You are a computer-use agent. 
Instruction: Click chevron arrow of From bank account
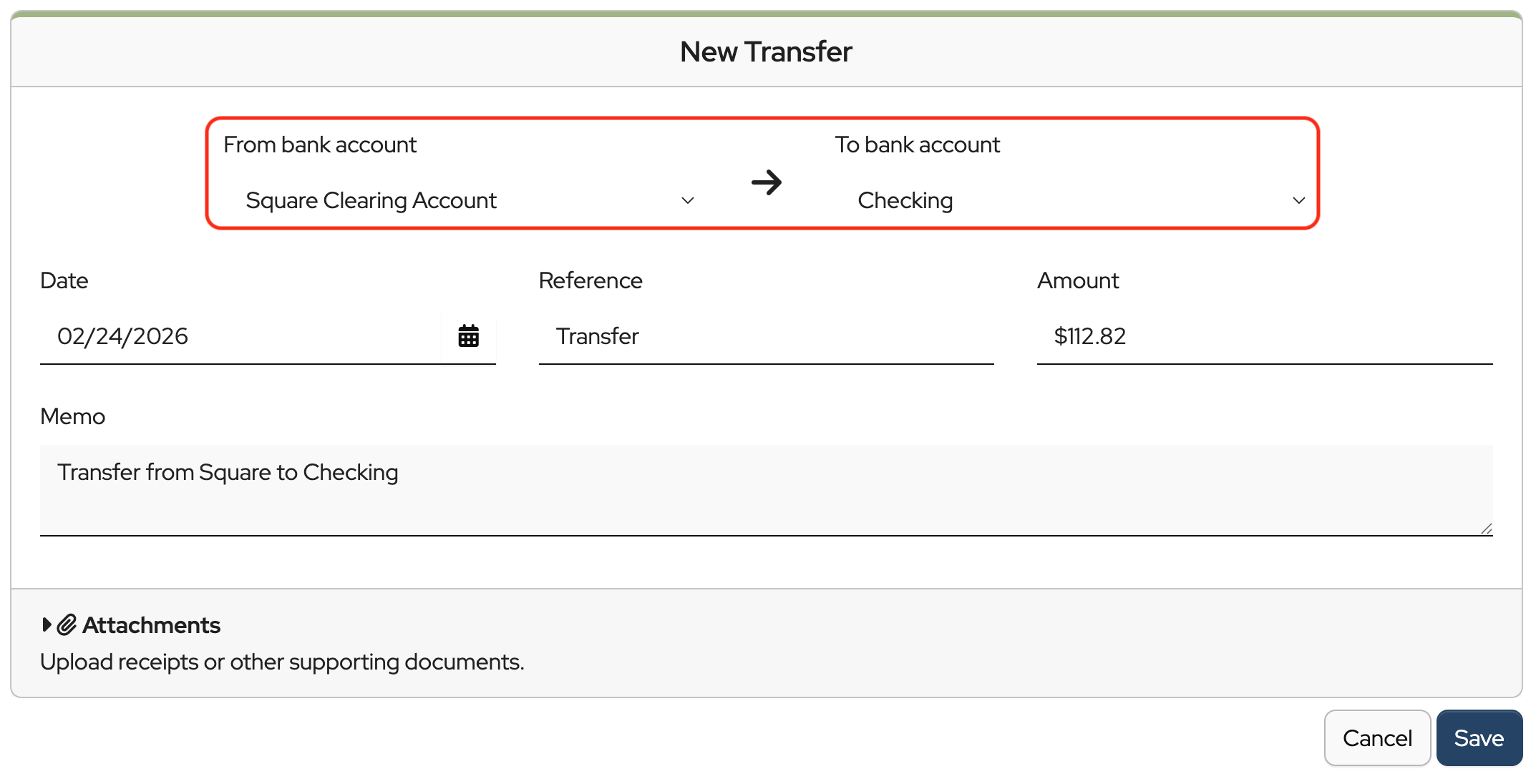pos(687,200)
